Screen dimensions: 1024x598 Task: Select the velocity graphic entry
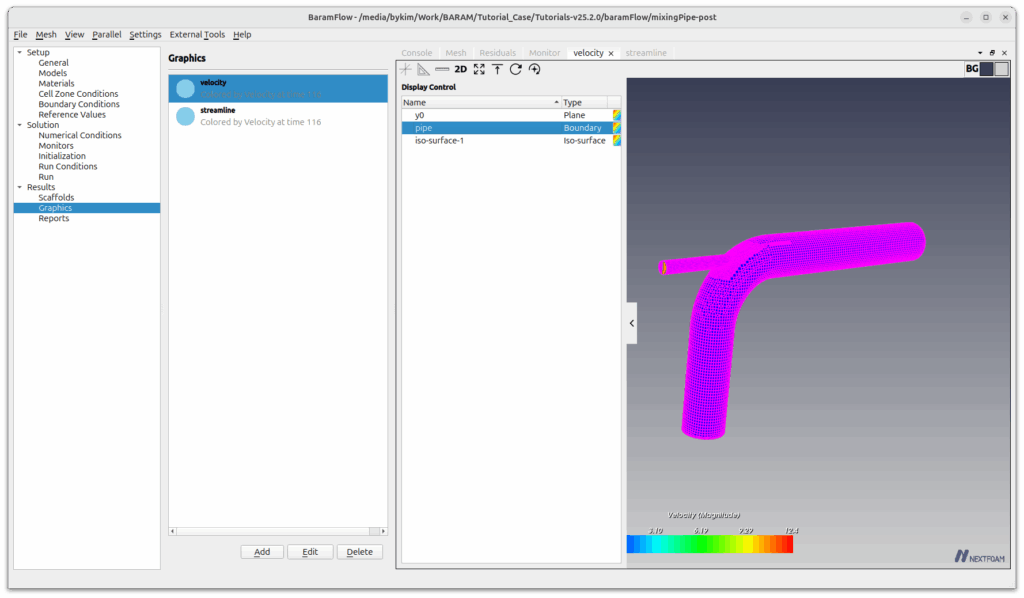(278, 89)
